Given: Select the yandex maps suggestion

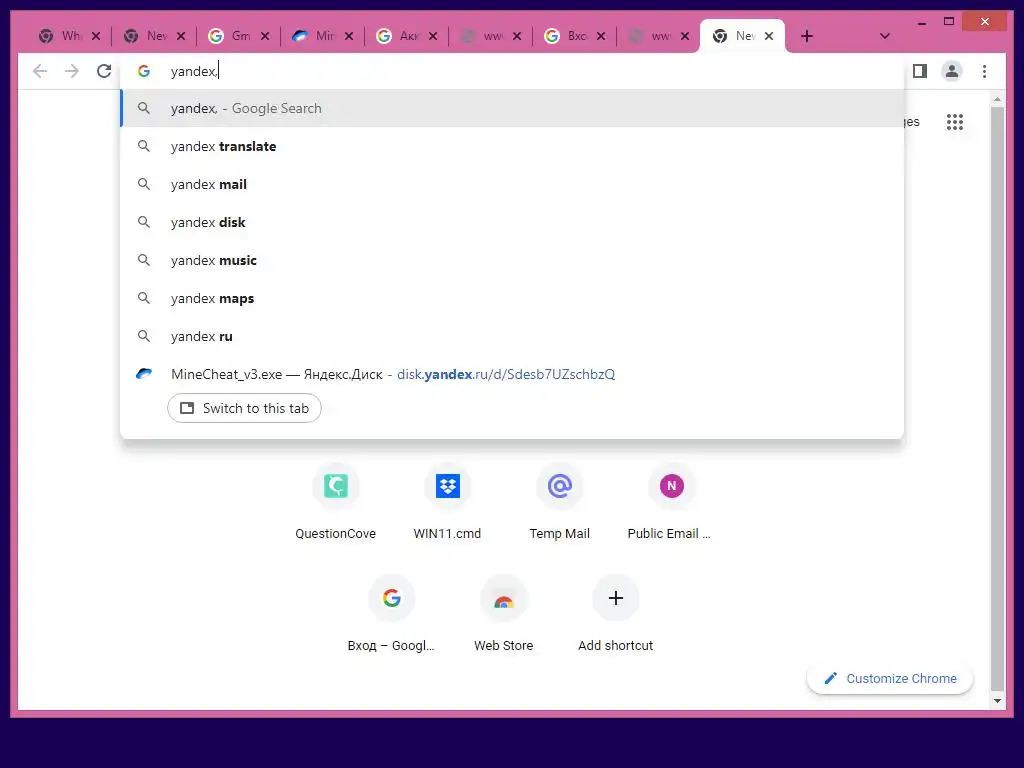Looking at the screenshot, I should [512, 298].
